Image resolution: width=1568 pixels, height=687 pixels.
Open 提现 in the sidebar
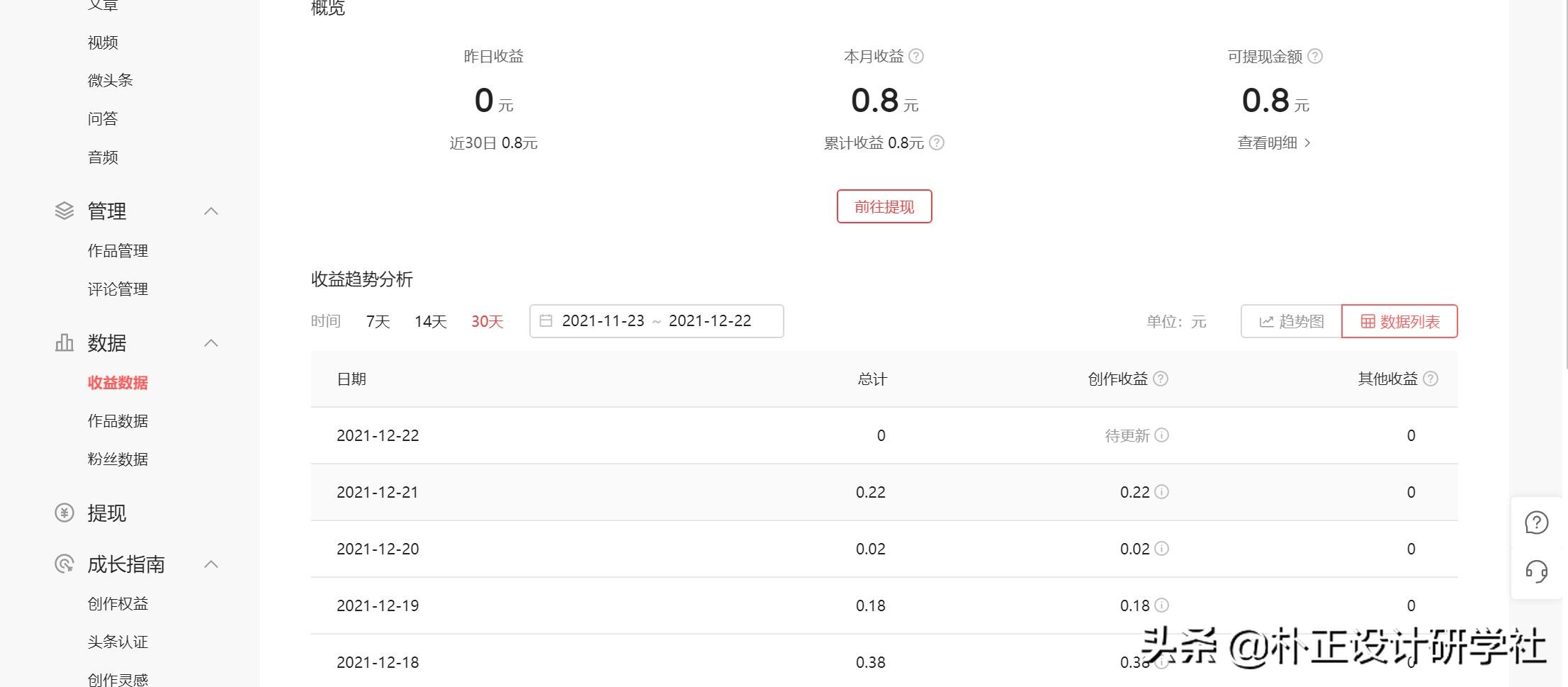pos(106,513)
